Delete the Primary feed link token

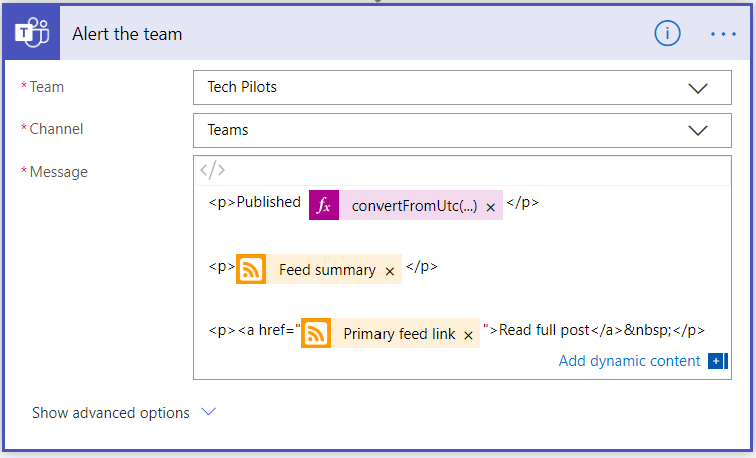coord(468,334)
